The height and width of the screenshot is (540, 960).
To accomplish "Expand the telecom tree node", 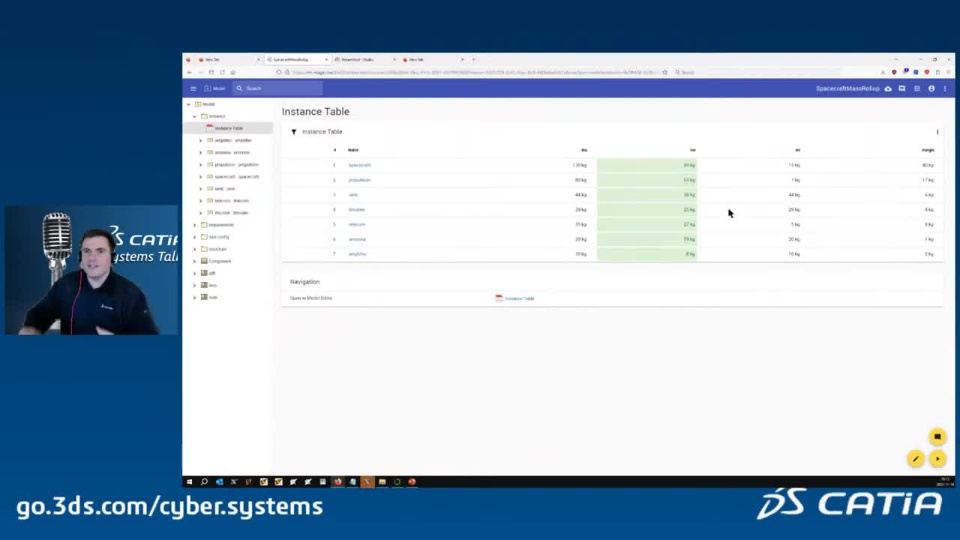I will pyautogui.click(x=200, y=201).
